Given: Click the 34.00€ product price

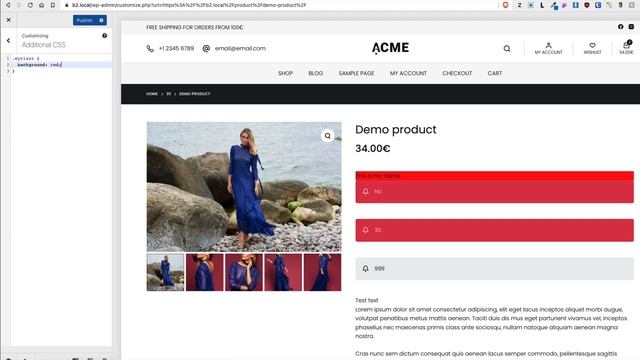Looking at the screenshot, I should pyautogui.click(x=373, y=149).
